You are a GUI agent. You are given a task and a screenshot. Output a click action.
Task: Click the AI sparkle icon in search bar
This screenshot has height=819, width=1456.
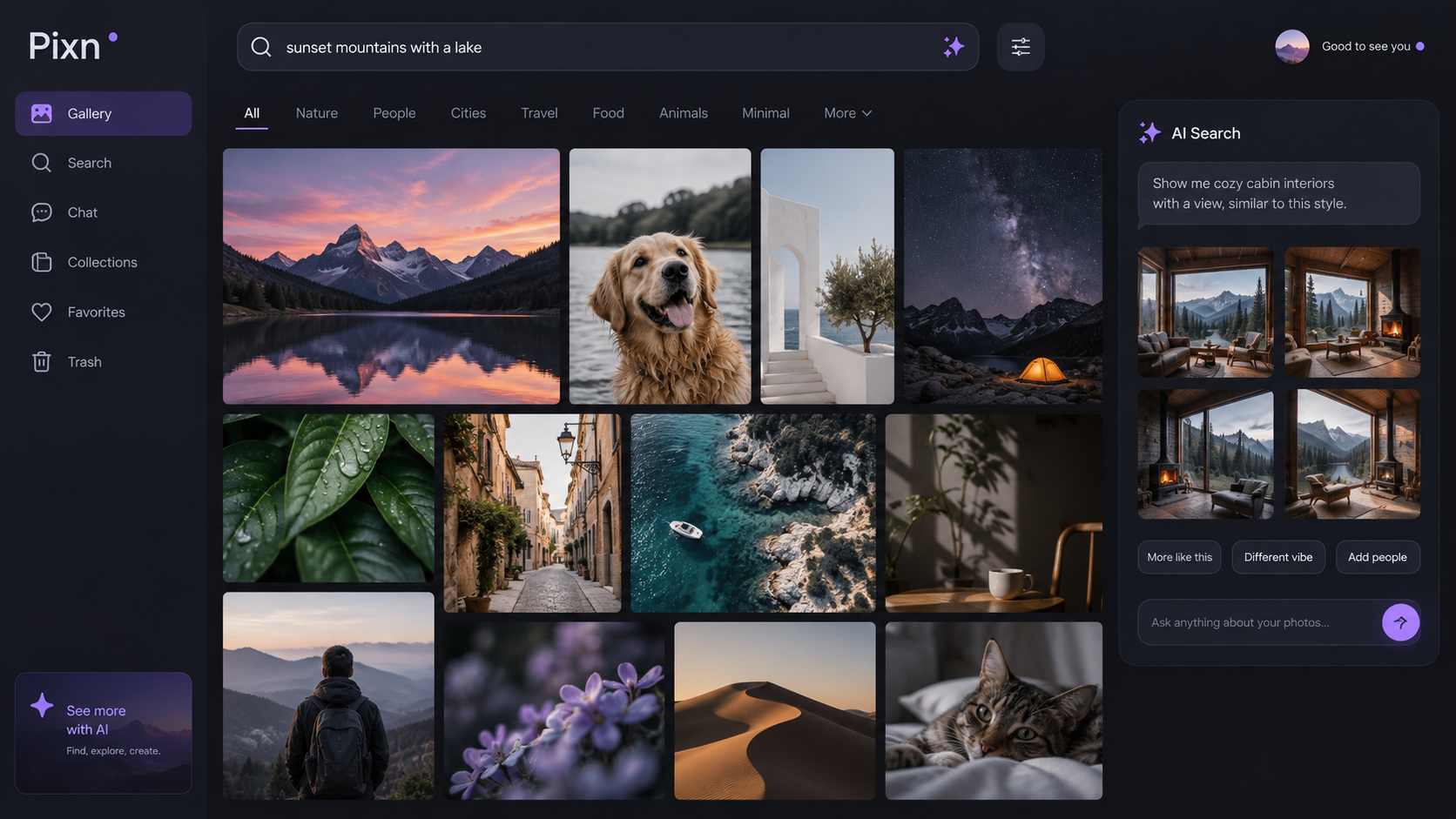[x=954, y=47]
